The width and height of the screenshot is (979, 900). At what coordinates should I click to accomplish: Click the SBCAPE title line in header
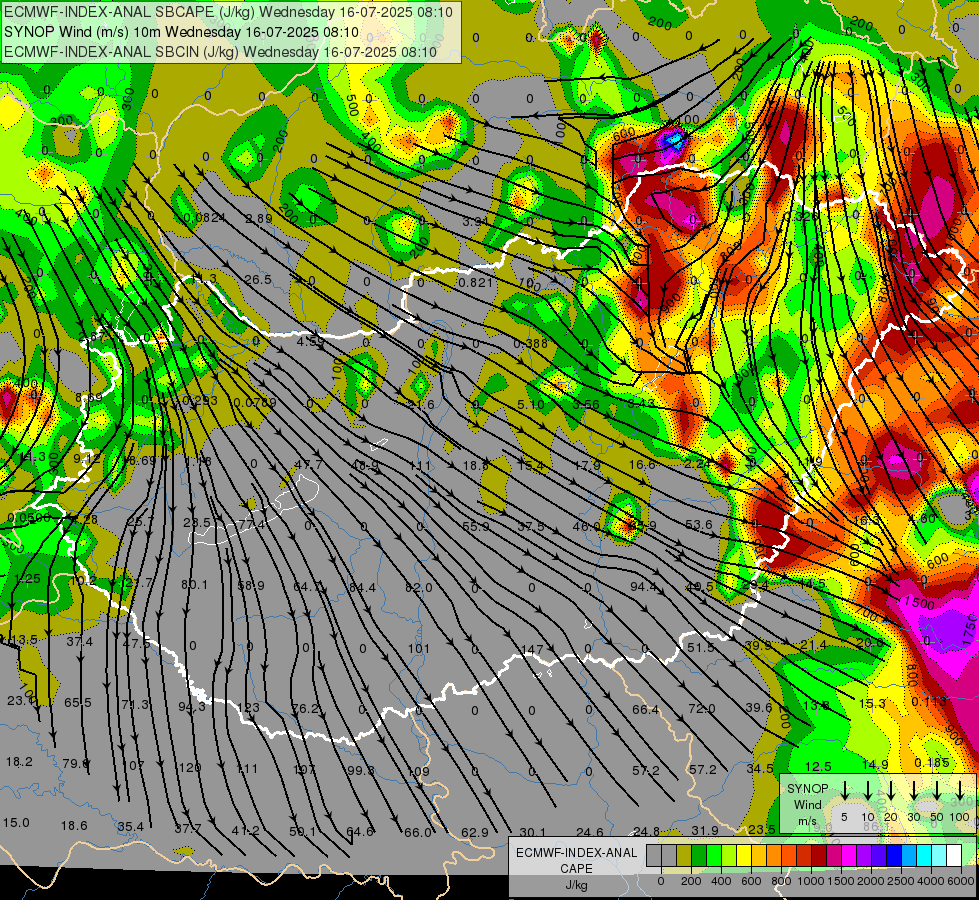[x=229, y=12]
